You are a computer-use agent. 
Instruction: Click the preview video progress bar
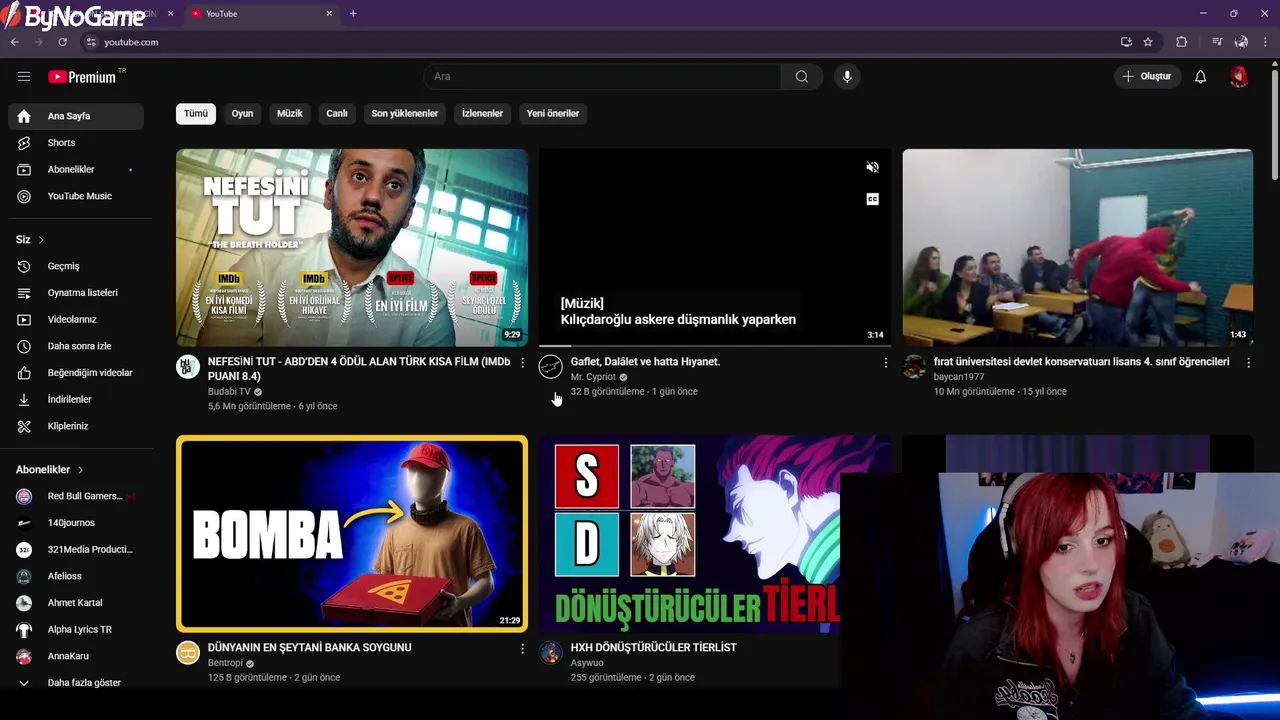(715, 345)
